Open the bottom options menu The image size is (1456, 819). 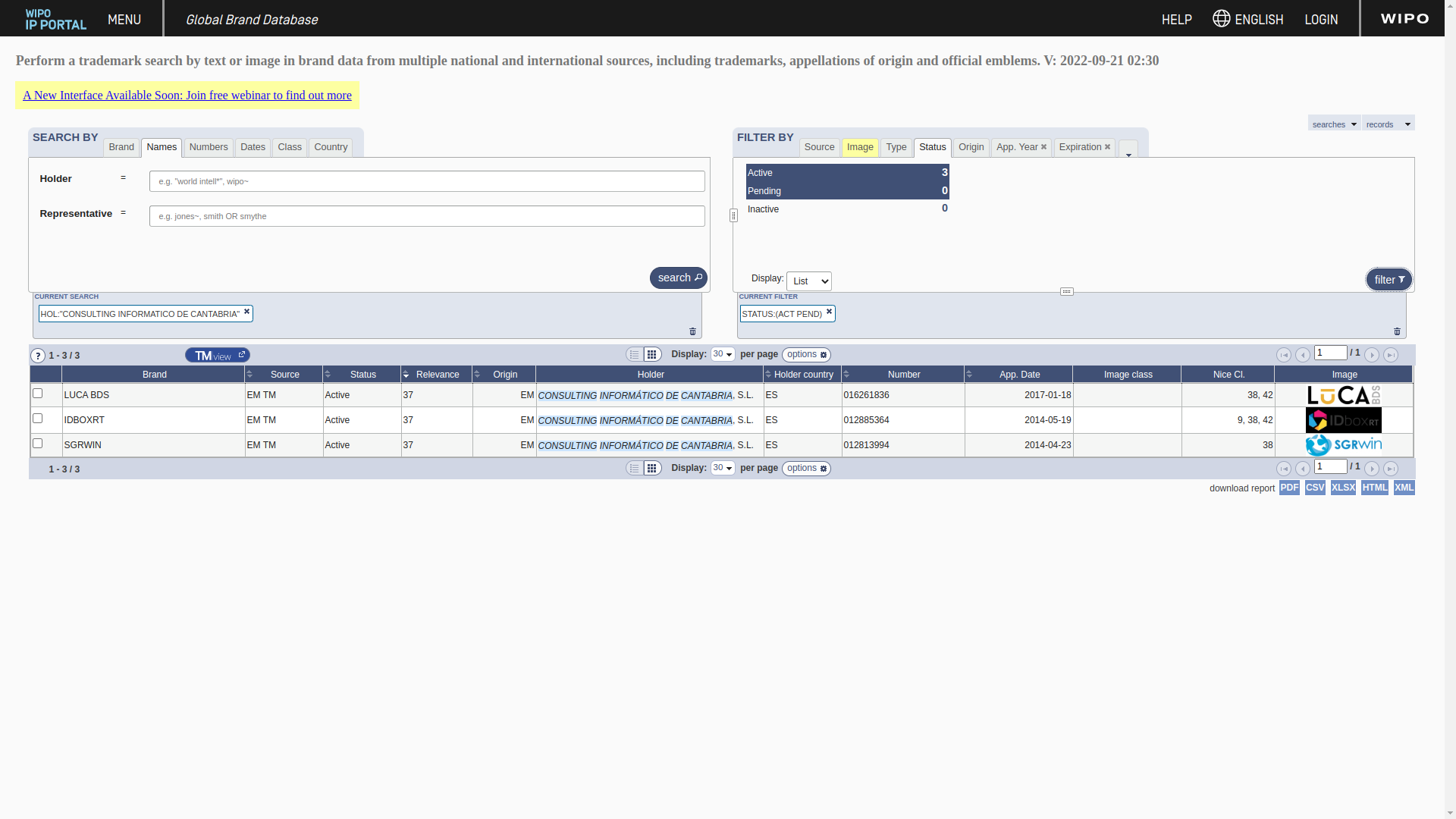[x=806, y=469]
